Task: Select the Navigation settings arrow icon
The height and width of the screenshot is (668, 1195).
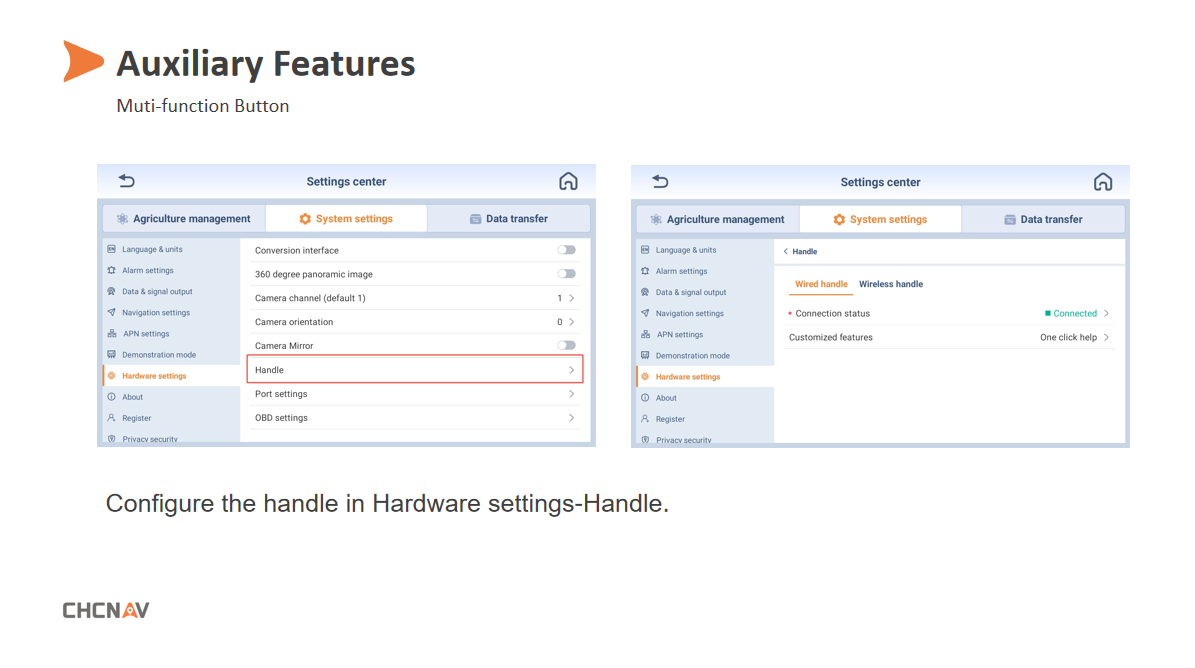Action: pos(112,312)
